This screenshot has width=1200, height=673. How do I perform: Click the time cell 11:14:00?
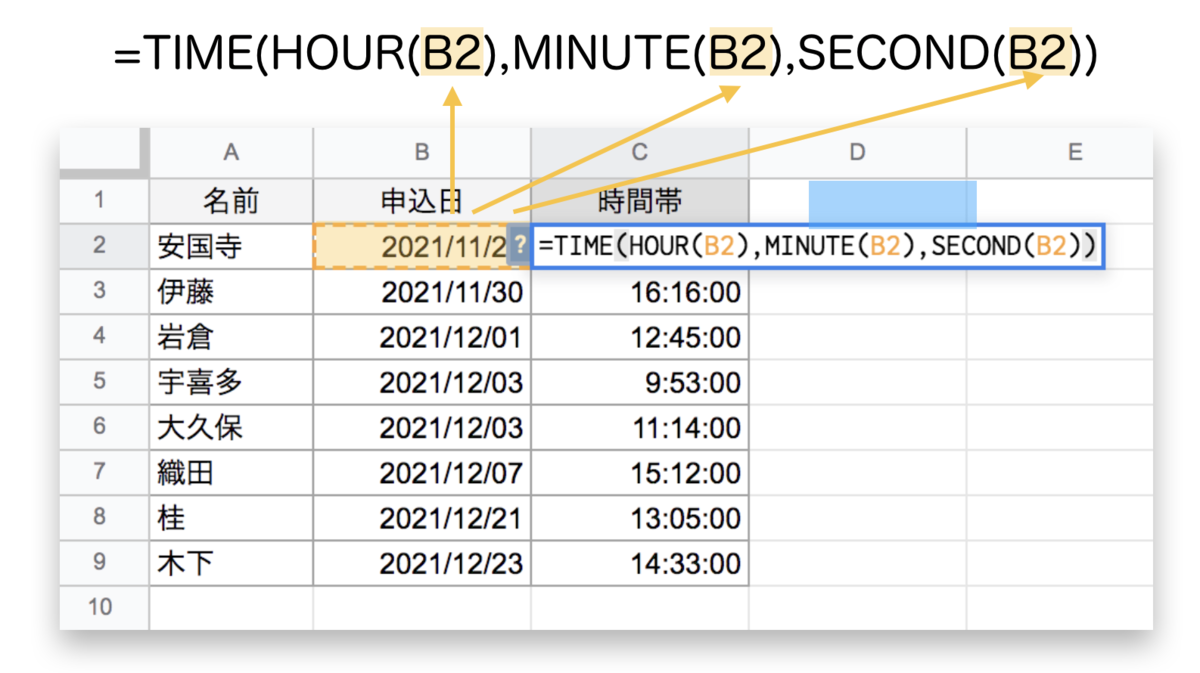pyautogui.click(x=640, y=428)
